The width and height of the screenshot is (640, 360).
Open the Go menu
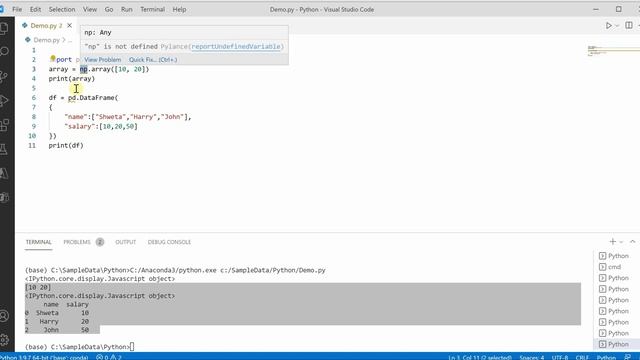click(109, 9)
